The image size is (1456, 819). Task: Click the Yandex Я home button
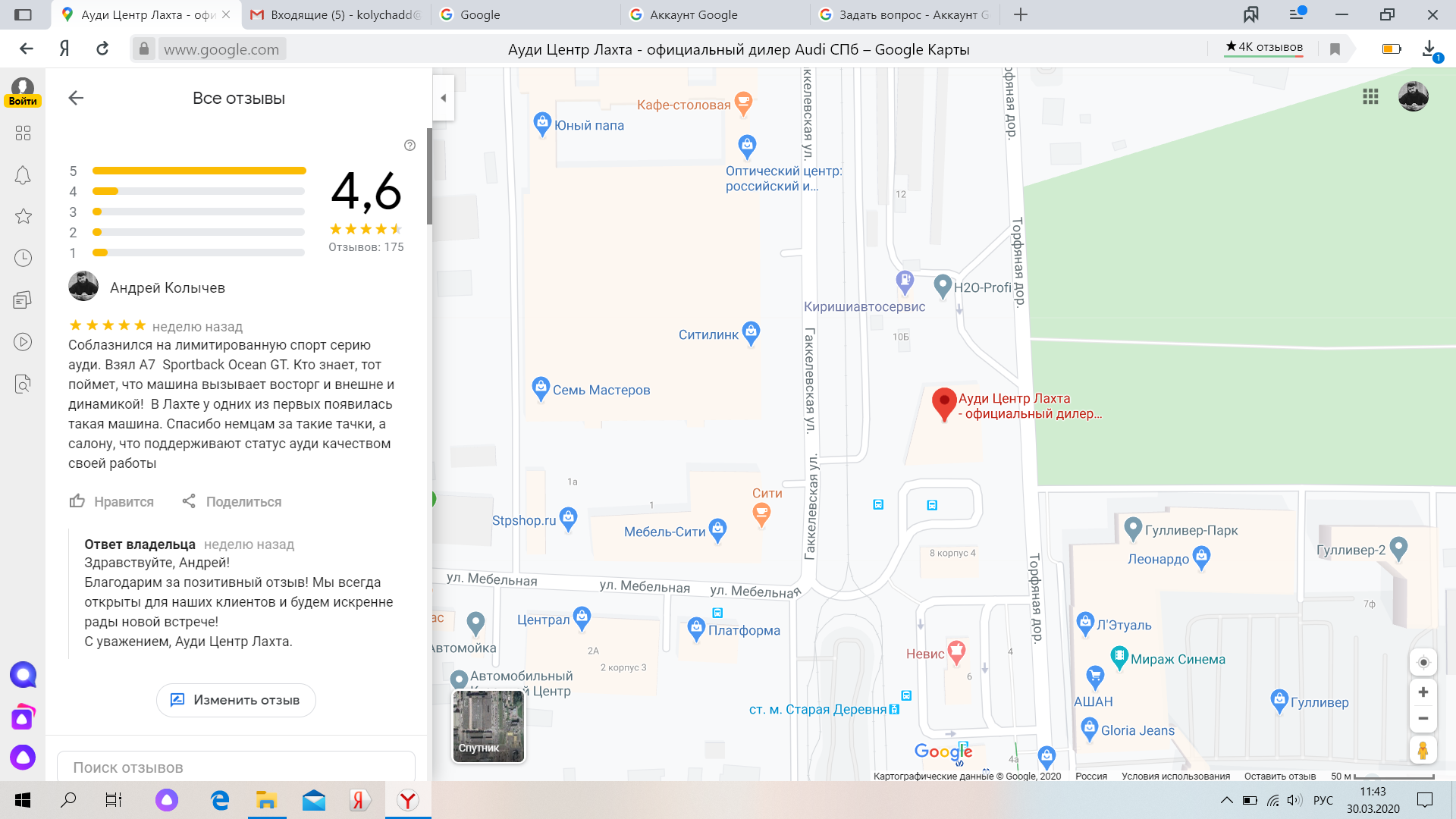click(64, 49)
